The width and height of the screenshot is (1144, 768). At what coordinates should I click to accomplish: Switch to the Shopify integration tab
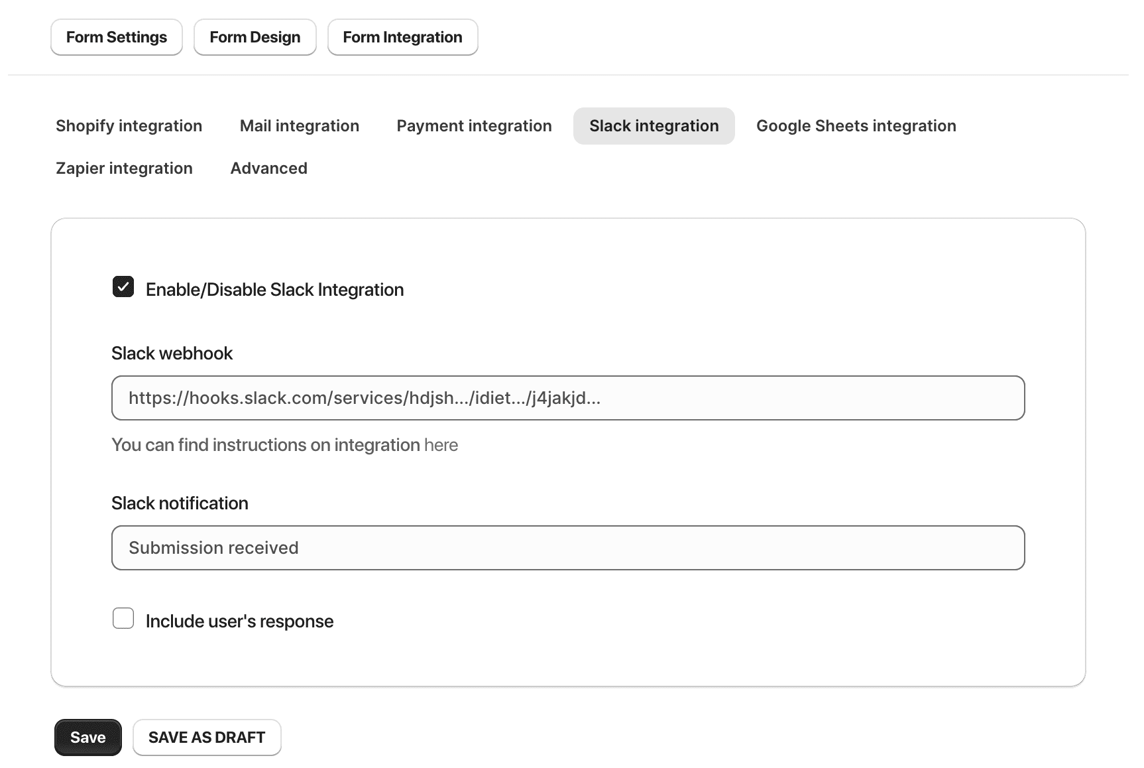point(129,126)
